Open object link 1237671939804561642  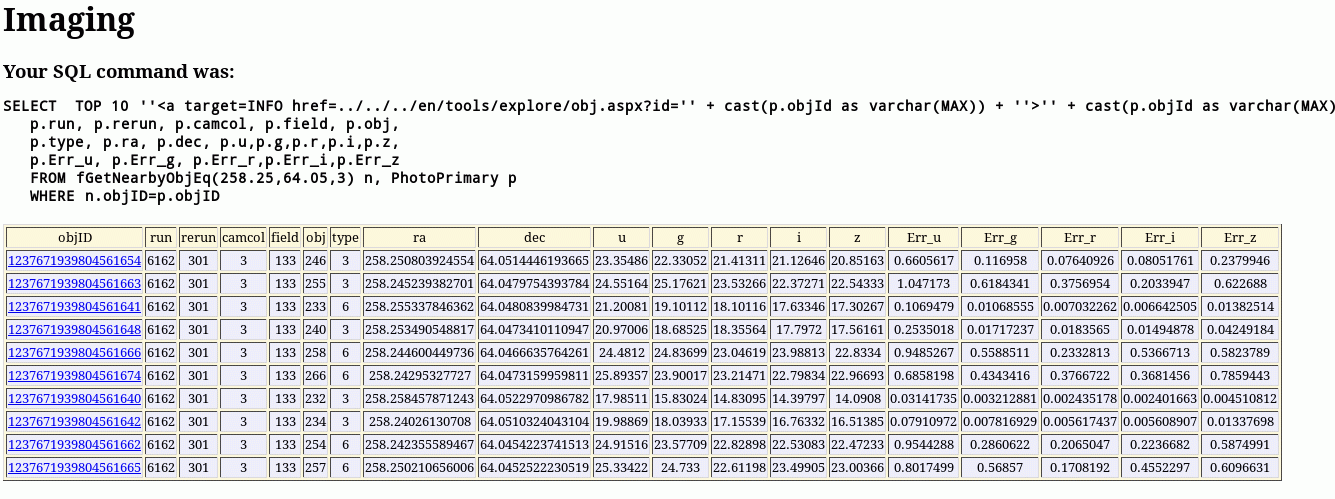point(75,421)
